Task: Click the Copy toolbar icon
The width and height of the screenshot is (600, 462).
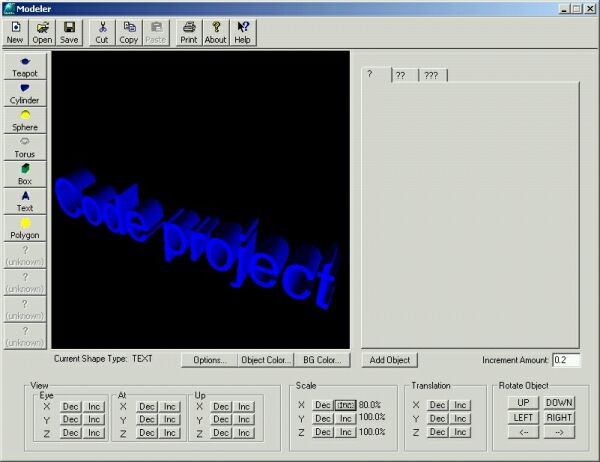Action: (x=129, y=33)
